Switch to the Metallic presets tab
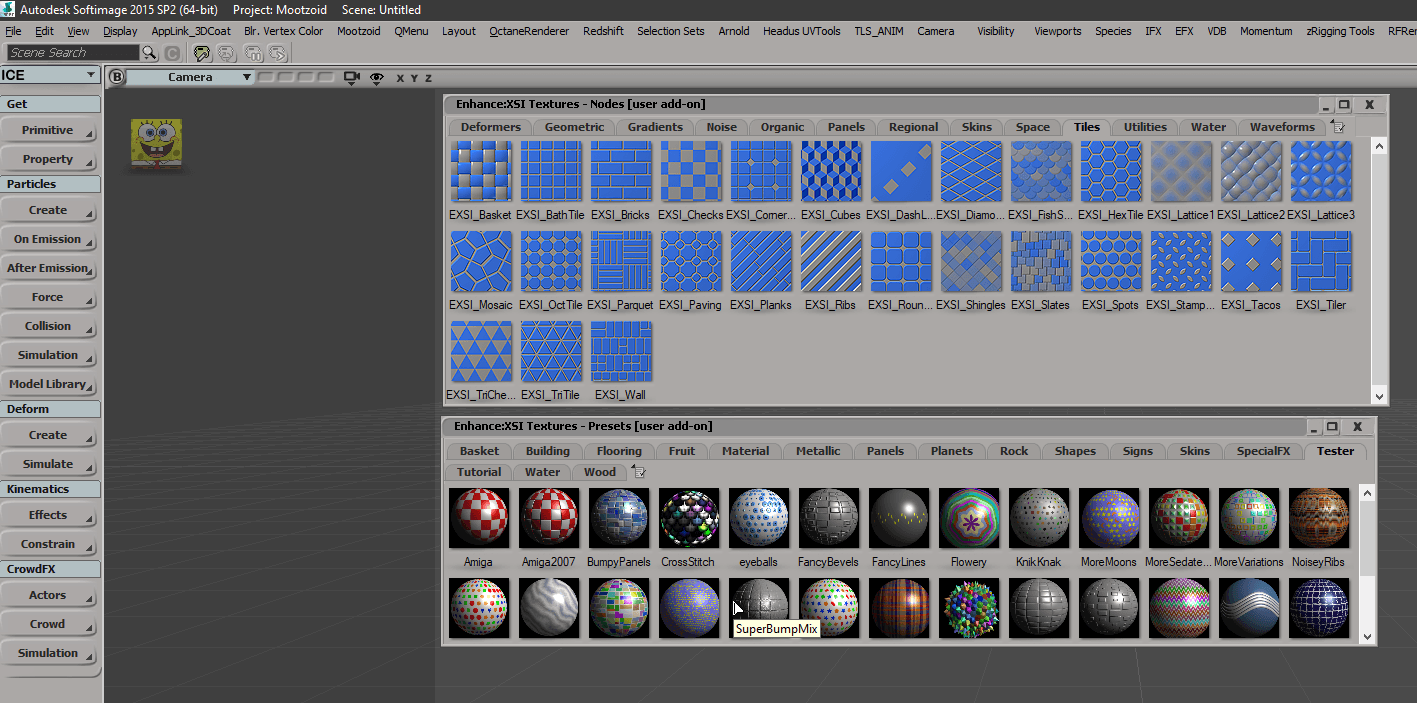1417x703 pixels. coord(818,451)
